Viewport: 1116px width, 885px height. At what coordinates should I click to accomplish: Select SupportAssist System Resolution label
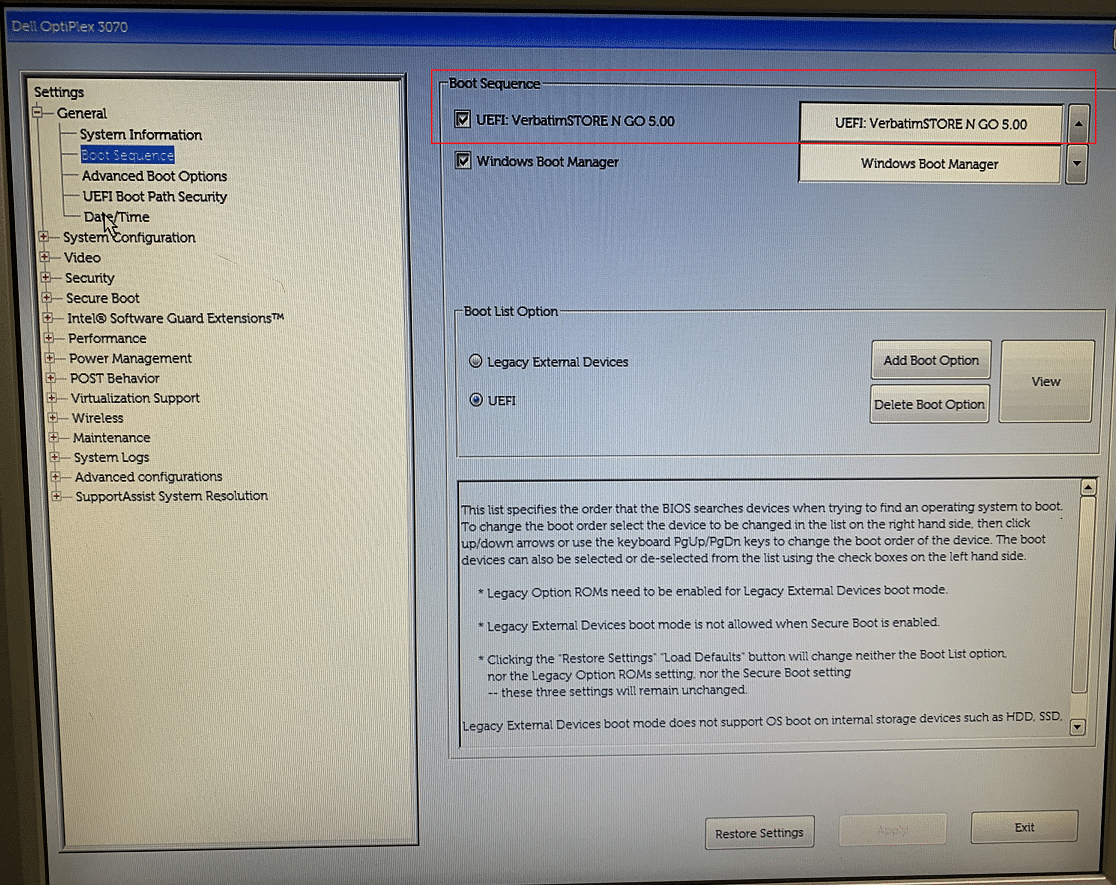(x=172, y=496)
